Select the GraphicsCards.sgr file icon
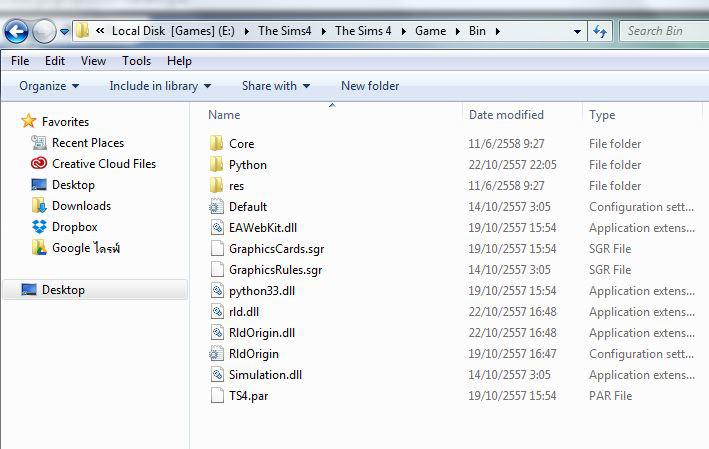 tap(217, 248)
